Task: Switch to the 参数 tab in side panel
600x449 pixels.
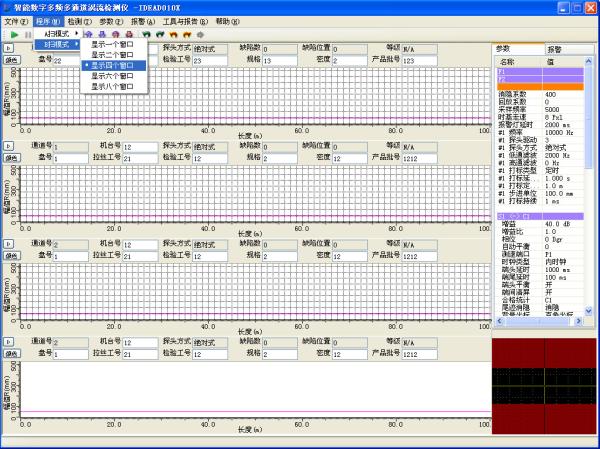Action: click(518, 49)
